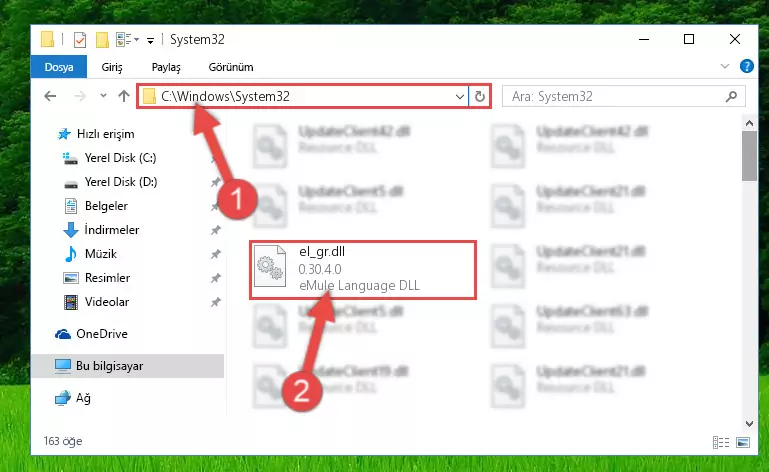This screenshot has width=769, height=472.
Task: Refresh the System32 folder view
Action: coord(480,96)
